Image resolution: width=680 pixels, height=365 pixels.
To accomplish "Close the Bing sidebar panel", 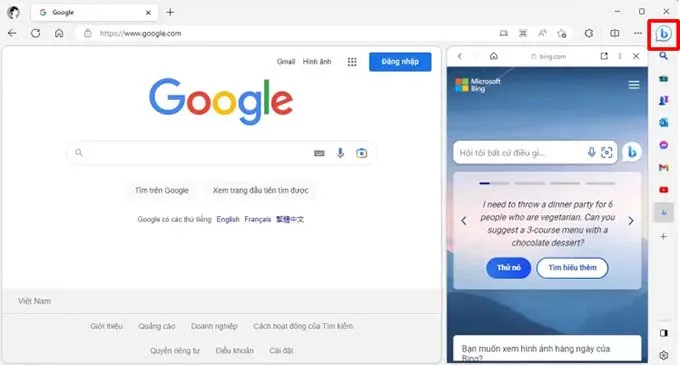I will point(636,56).
